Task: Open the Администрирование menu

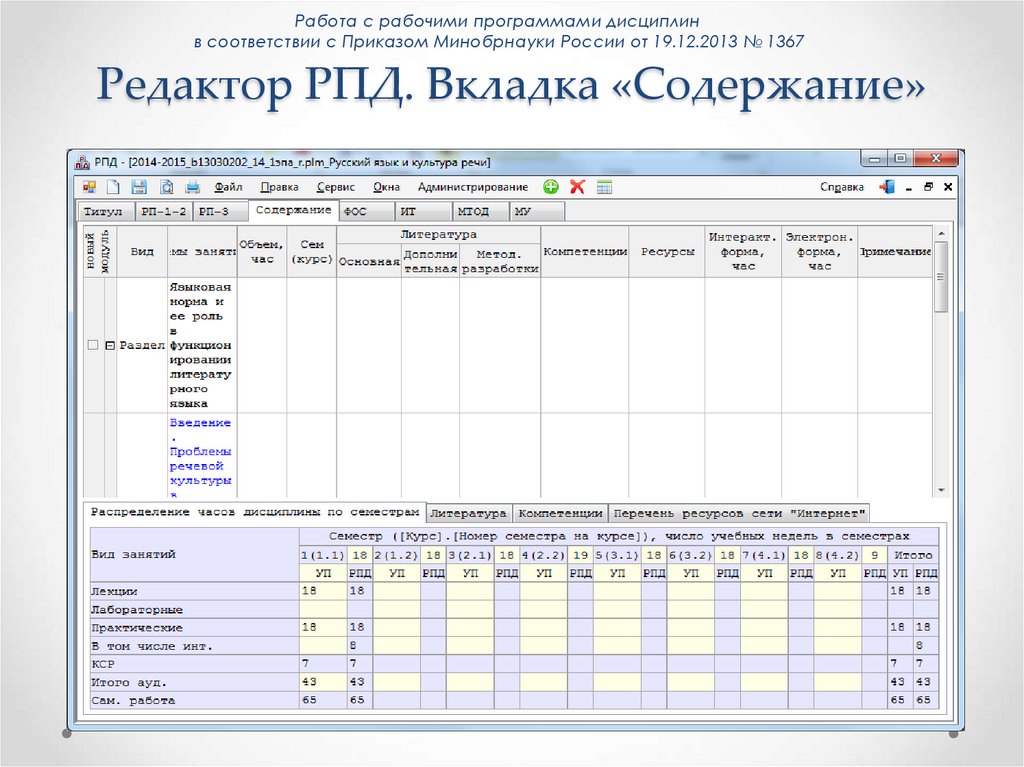Action: pos(474,187)
